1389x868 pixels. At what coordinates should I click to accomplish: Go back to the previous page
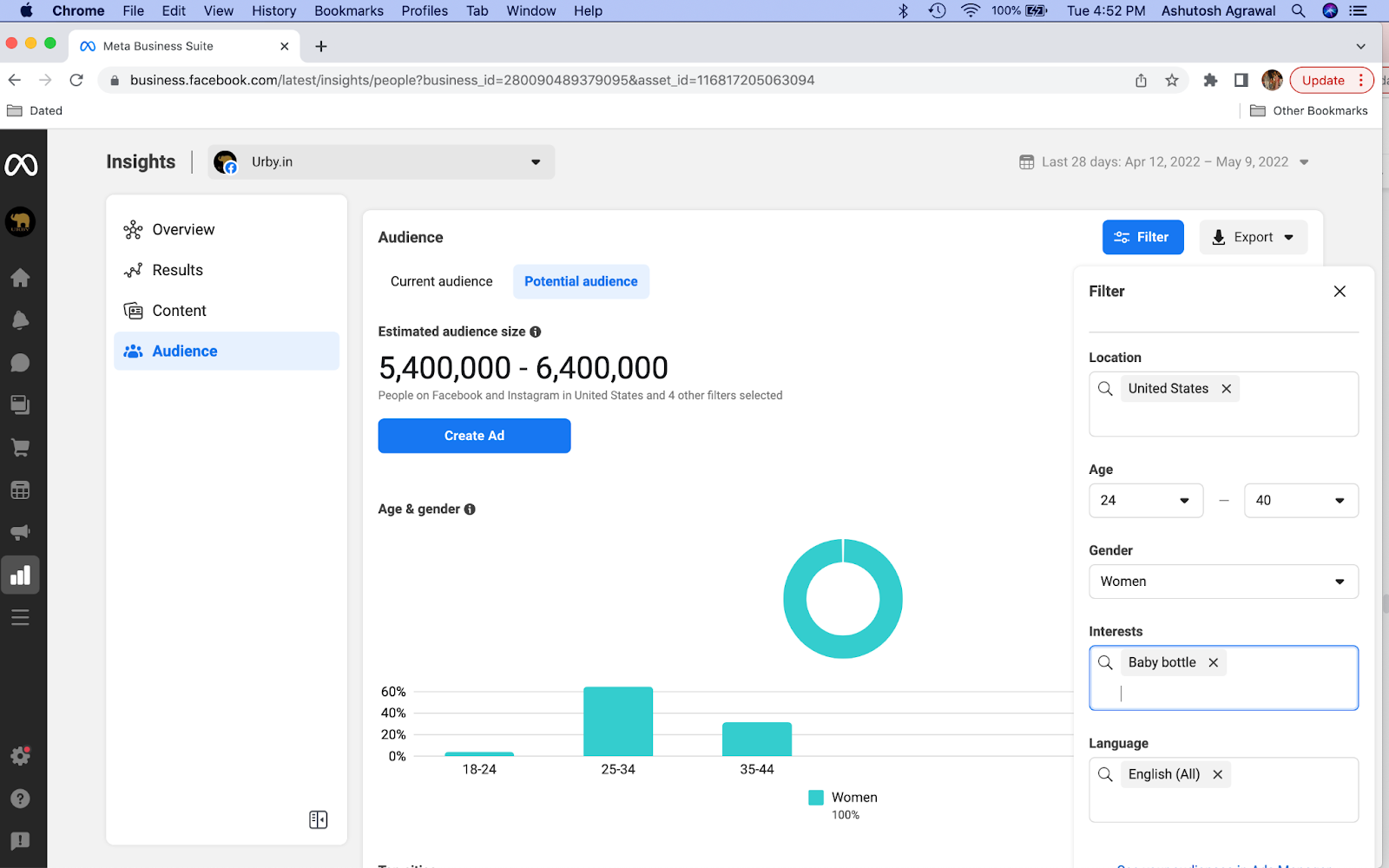(15, 80)
